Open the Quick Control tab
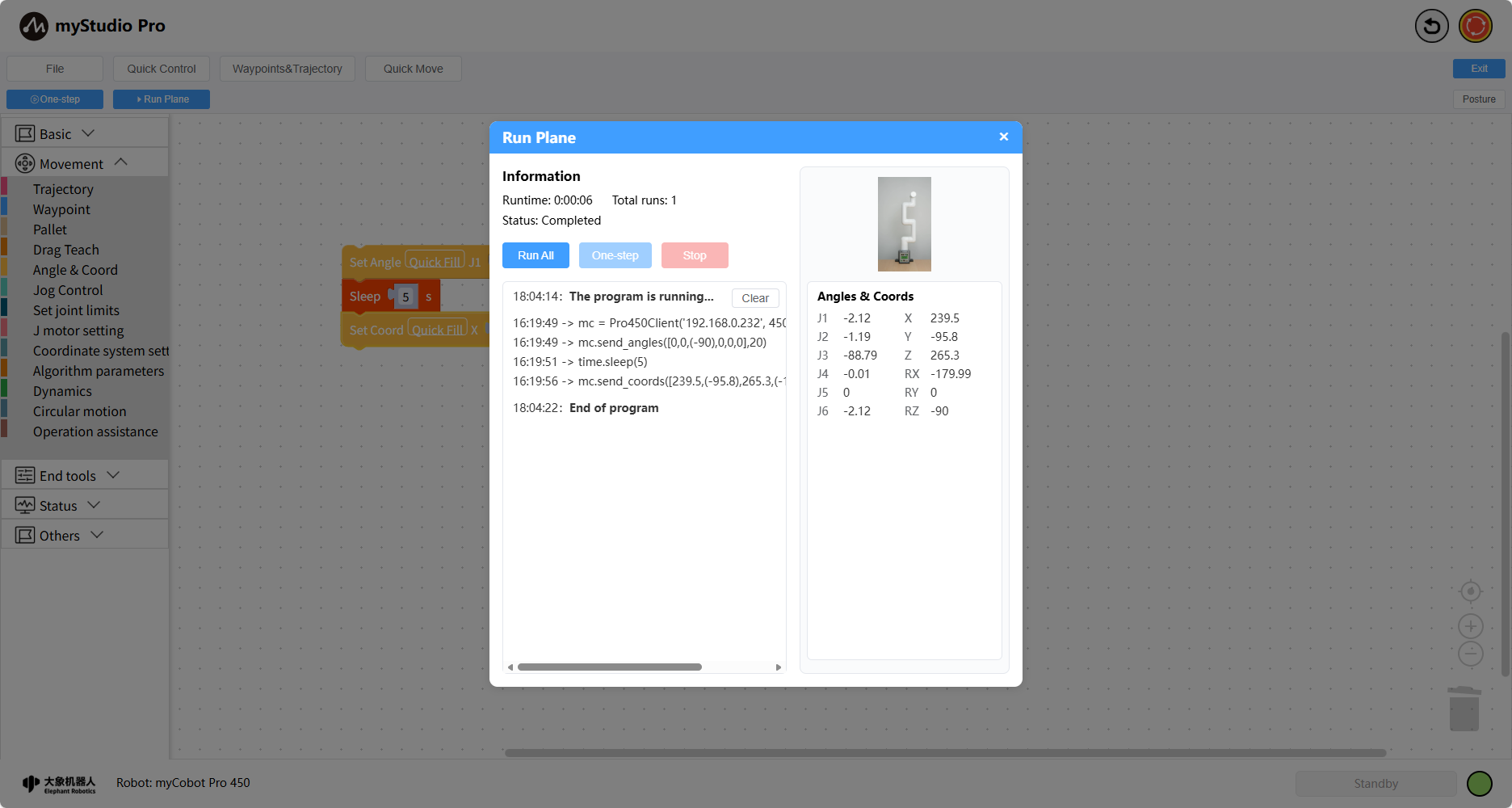The width and height of the screenshot is (1512, 808). [162, 69]
